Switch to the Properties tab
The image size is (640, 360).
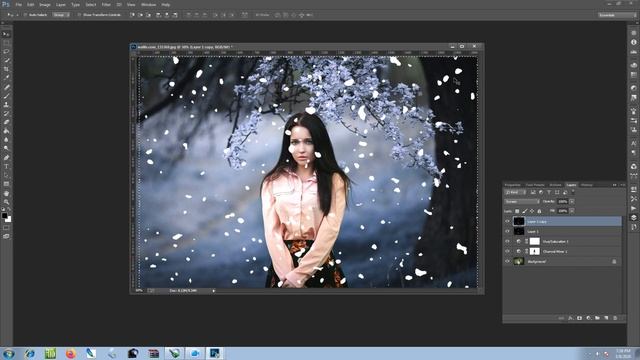coord(512,185)
